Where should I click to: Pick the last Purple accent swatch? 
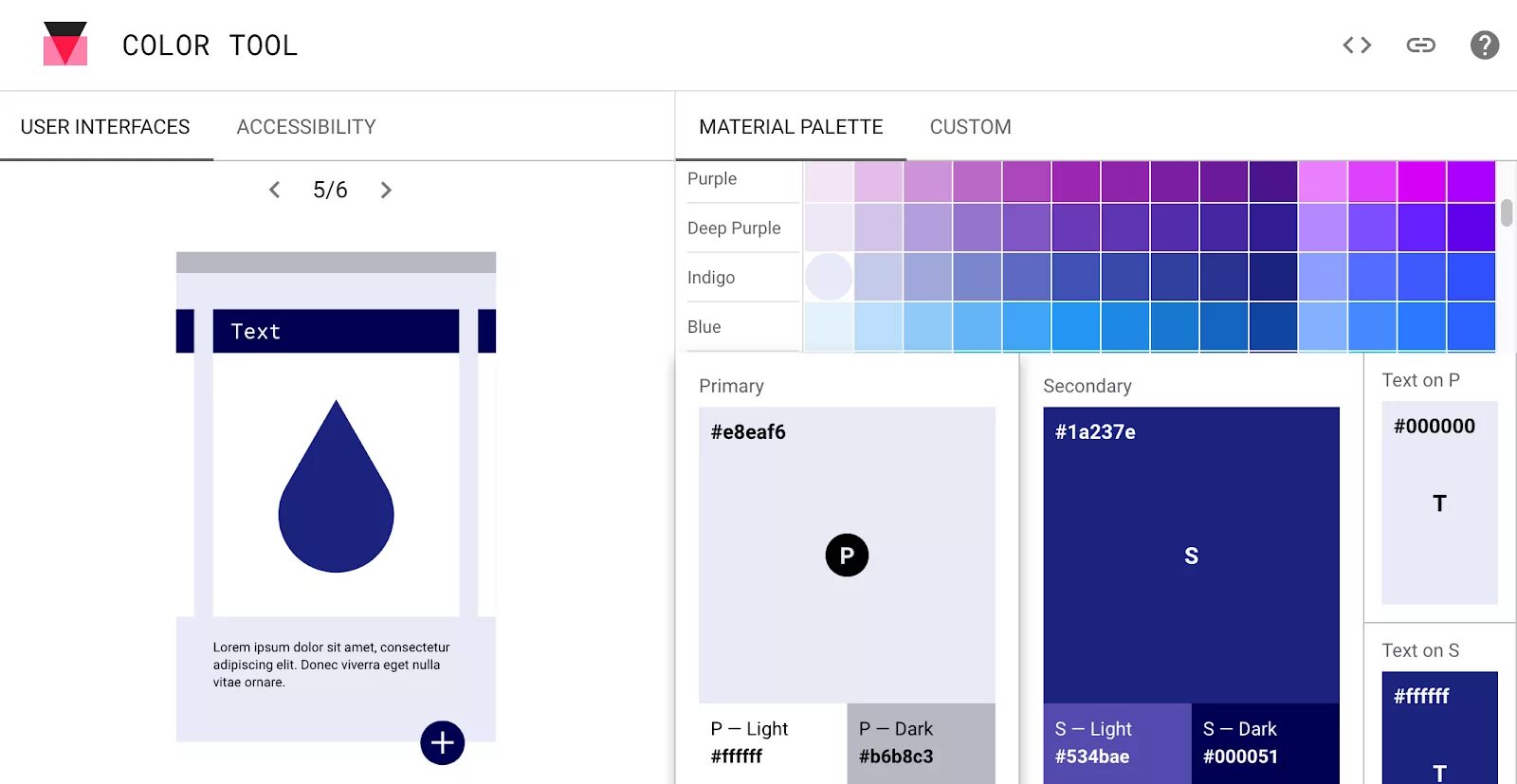pos(1471,181)
